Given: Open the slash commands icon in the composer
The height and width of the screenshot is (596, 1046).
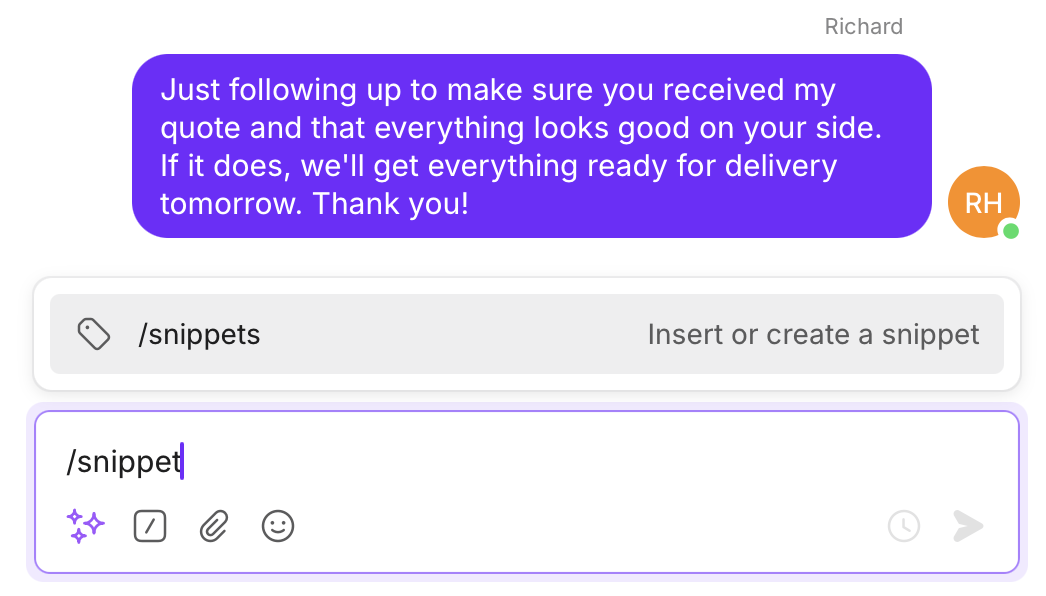Looking at the screenshot, I should point(150,526).
